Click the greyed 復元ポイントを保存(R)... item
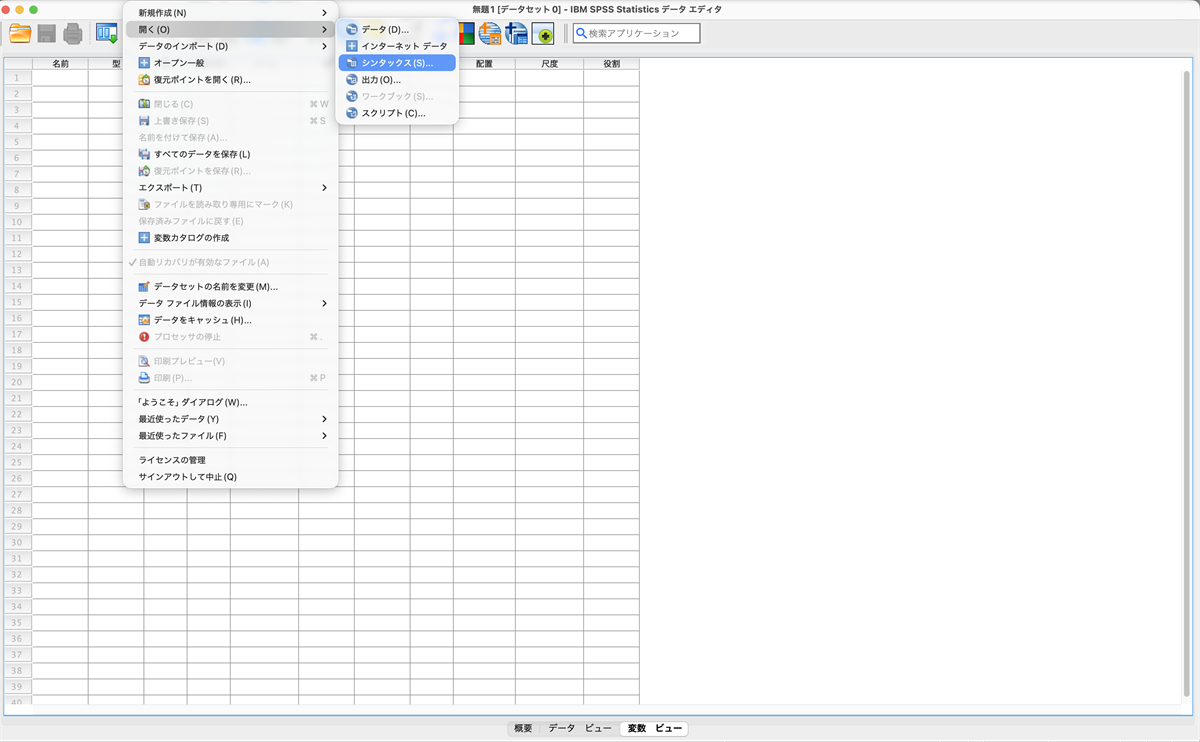1200x742 pixels. tap(230, 171)
